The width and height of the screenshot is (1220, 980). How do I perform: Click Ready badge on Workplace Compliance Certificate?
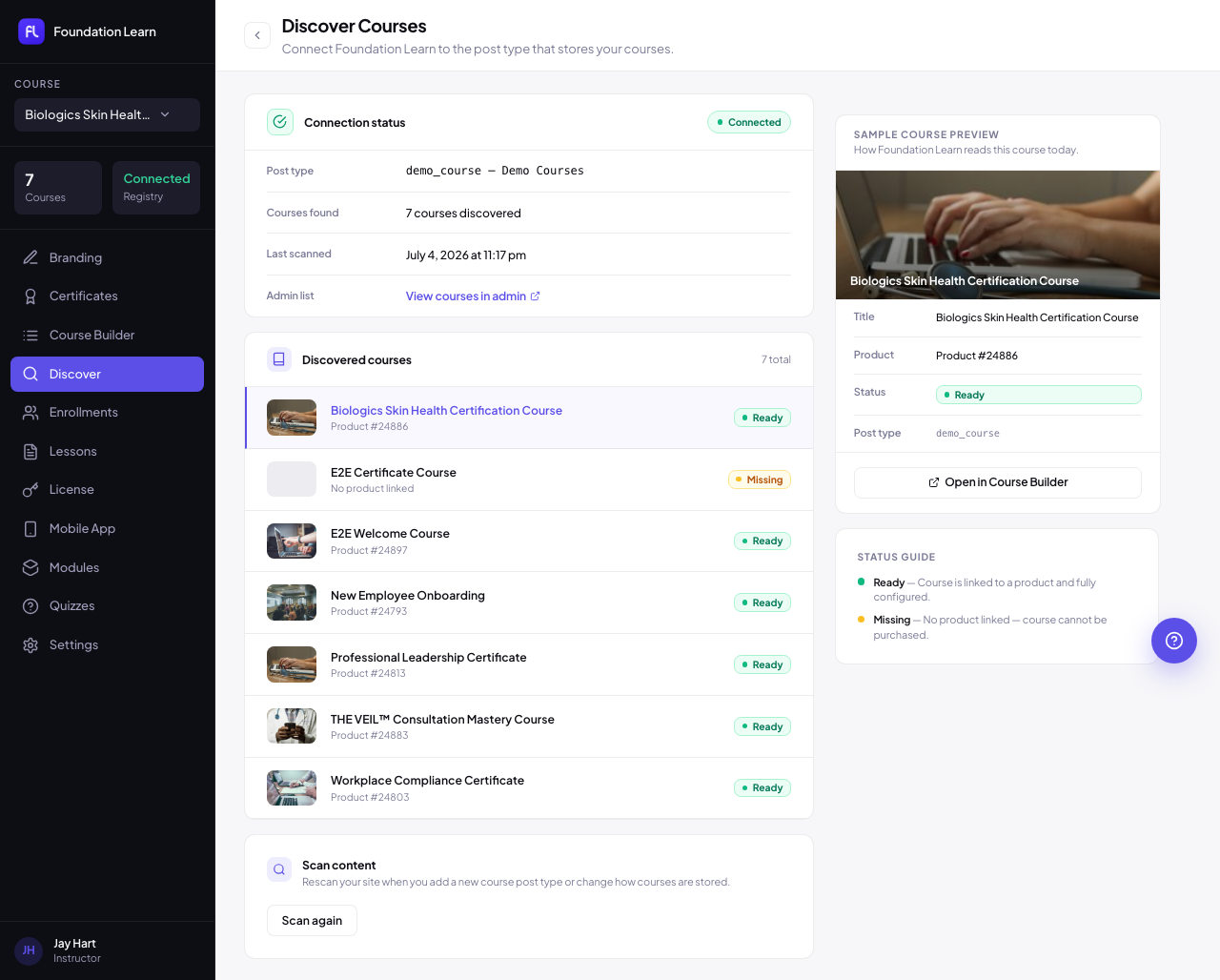click(x=762, y=787)
